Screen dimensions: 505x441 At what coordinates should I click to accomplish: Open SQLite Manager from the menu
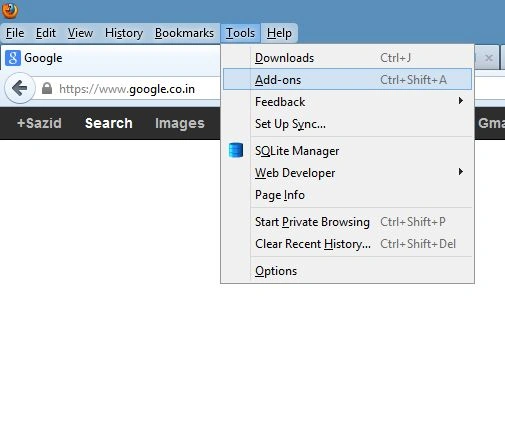point(347,151)
